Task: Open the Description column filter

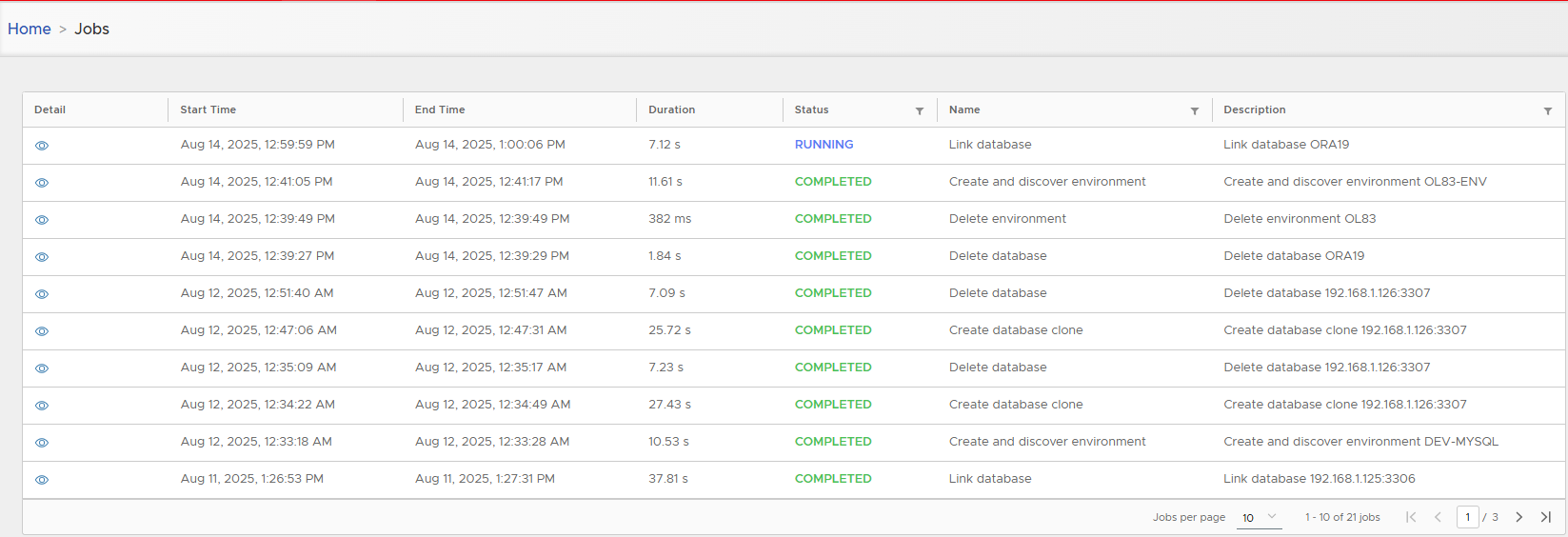Action: 1547,111
